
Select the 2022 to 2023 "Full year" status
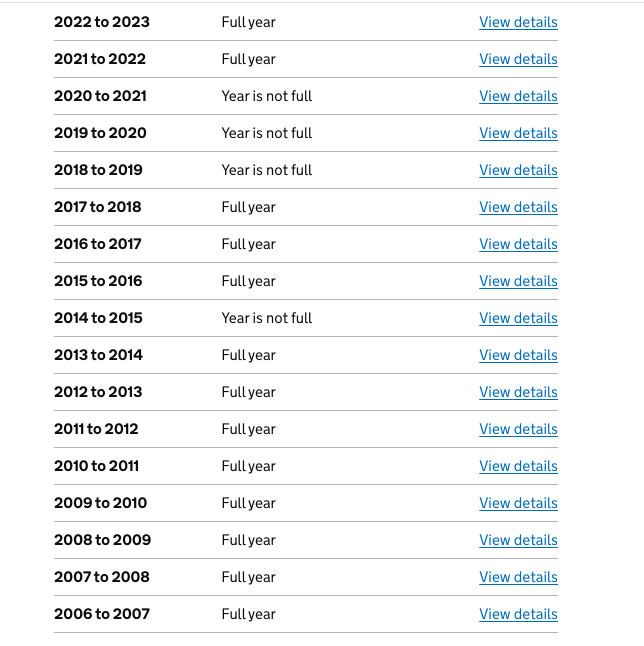tap(248, 22)
